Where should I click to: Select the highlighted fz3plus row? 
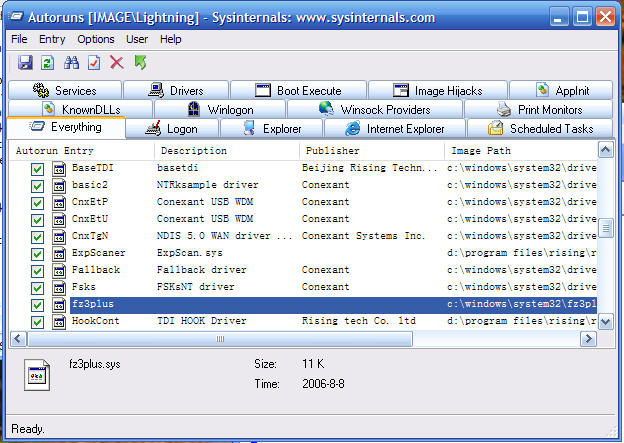click(x=333, y=305)
